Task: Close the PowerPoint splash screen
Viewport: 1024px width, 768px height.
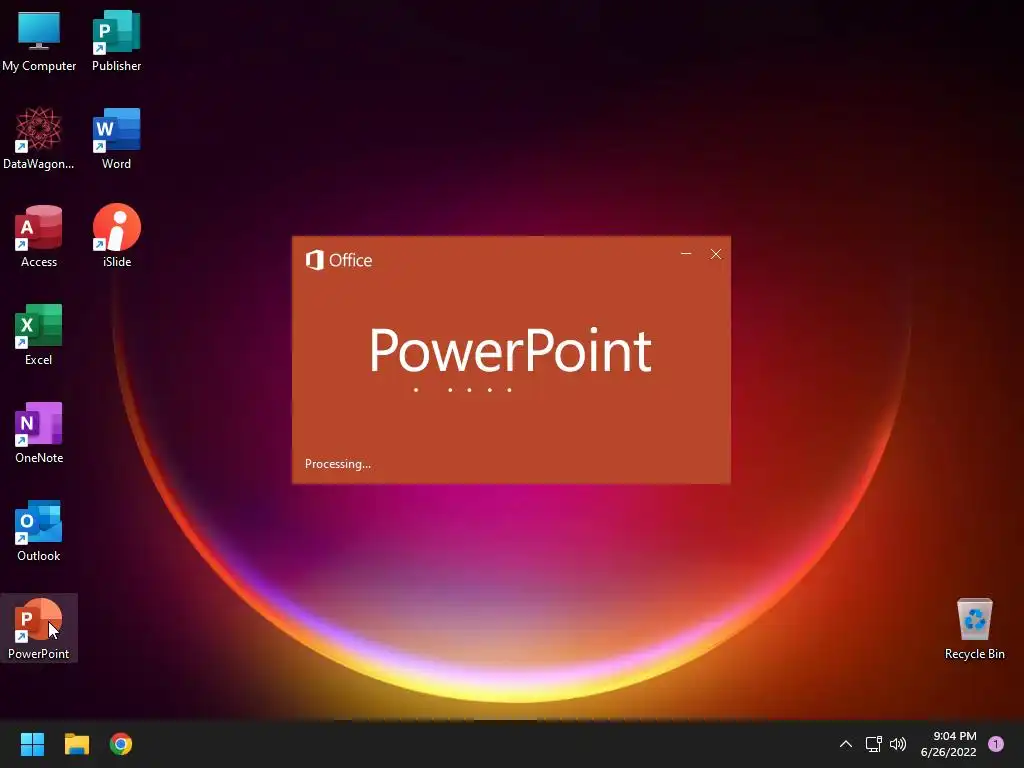Action: (x=716, y=254)
